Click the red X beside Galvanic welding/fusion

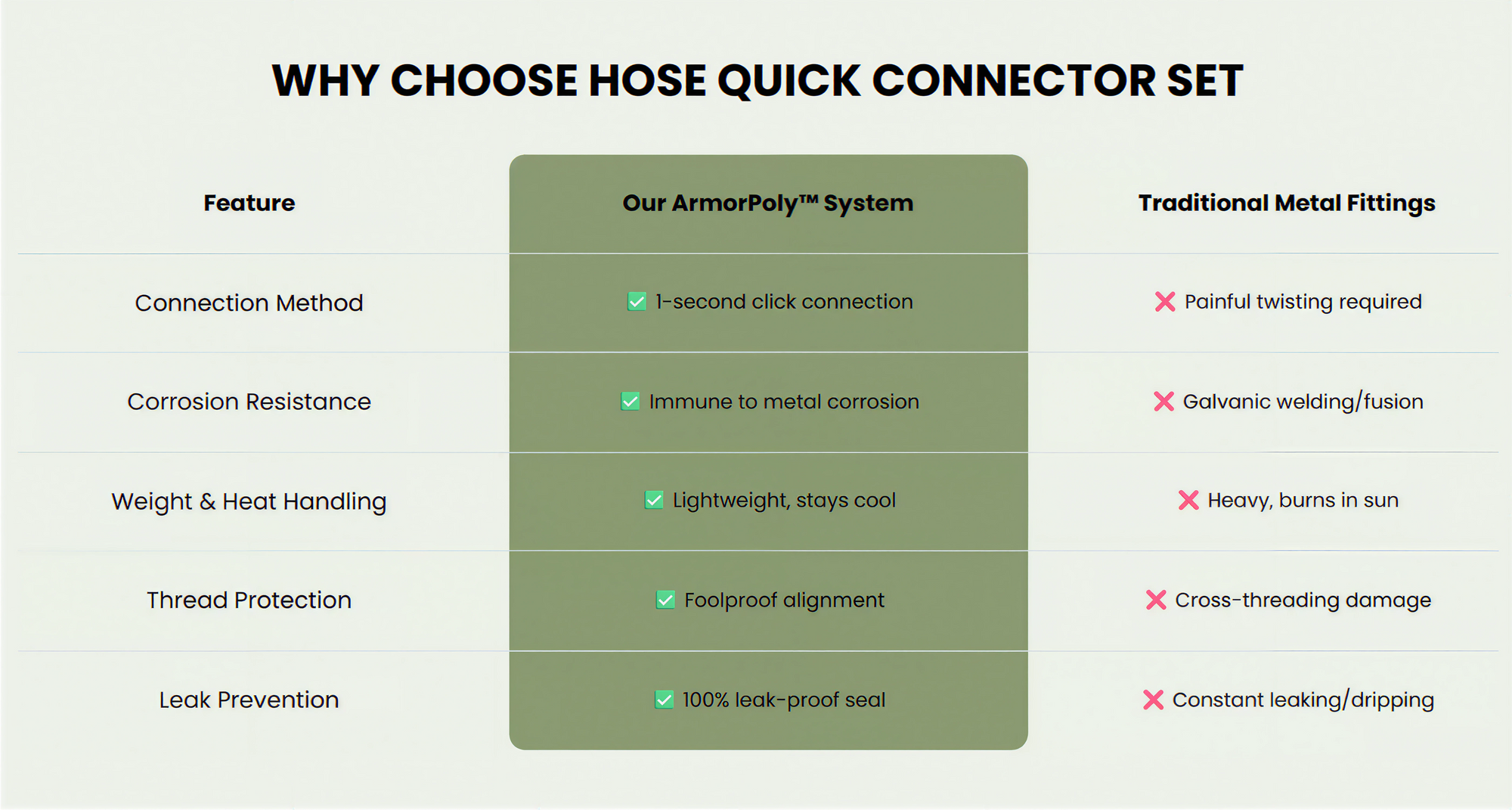tap(1163, 402)
